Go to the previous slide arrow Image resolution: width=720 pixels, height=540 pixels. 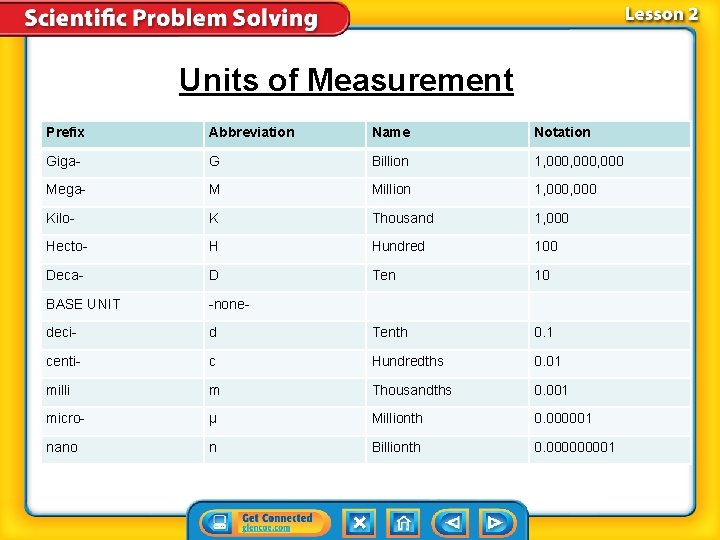451,523
